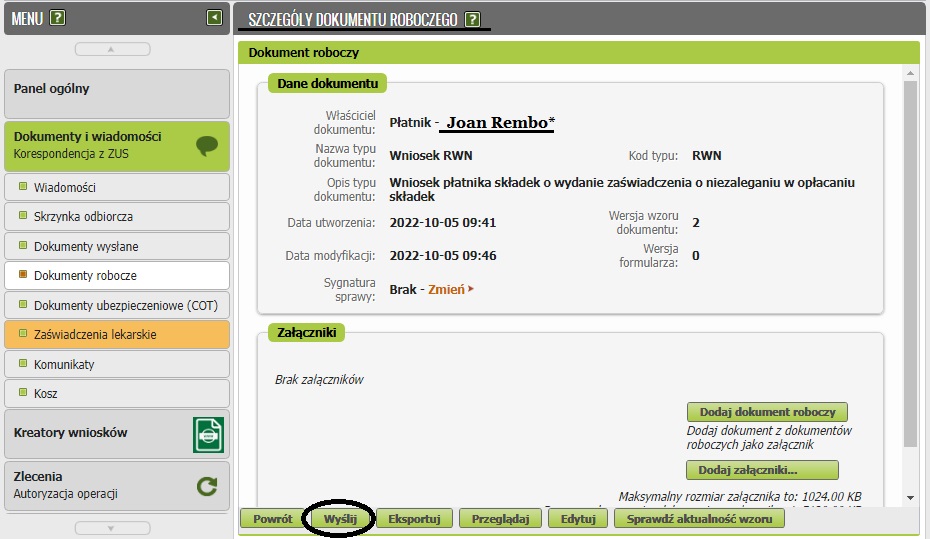Viewport: 930px width, 539px height.
Task: Click the Zmień link for Sygnatura sprawy
Action: point(450,289)
